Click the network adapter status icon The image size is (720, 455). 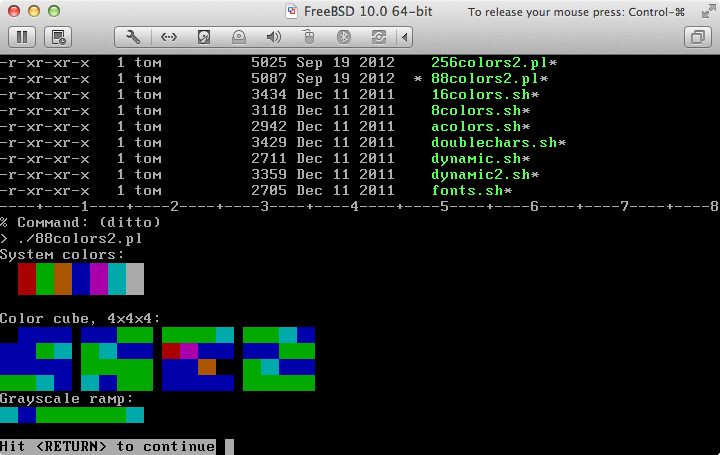click(169, 37)
